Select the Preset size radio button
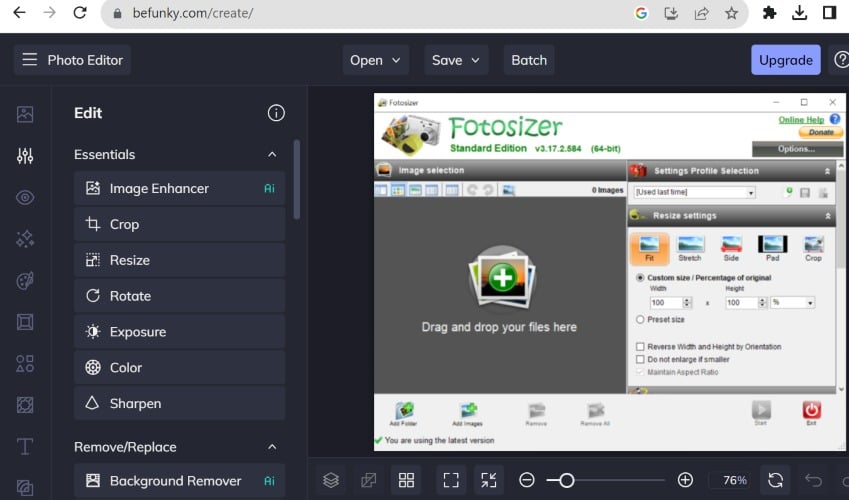The width and height of the screenshot is (849, 500). tap(640, 320)
